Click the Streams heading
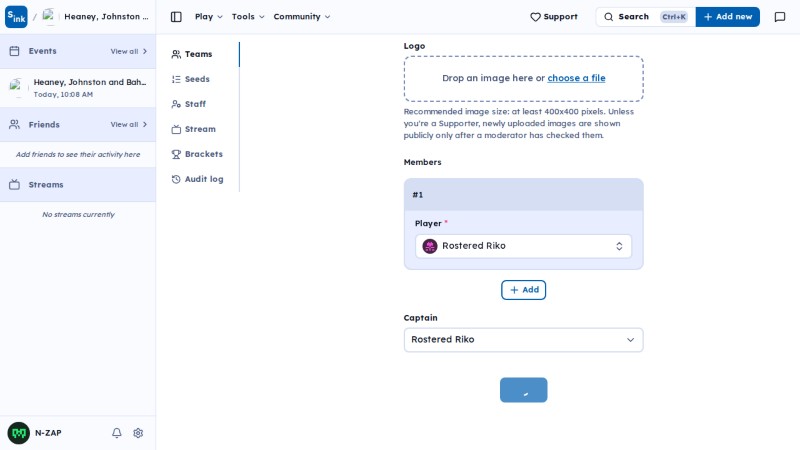 [x=46, y=185]
